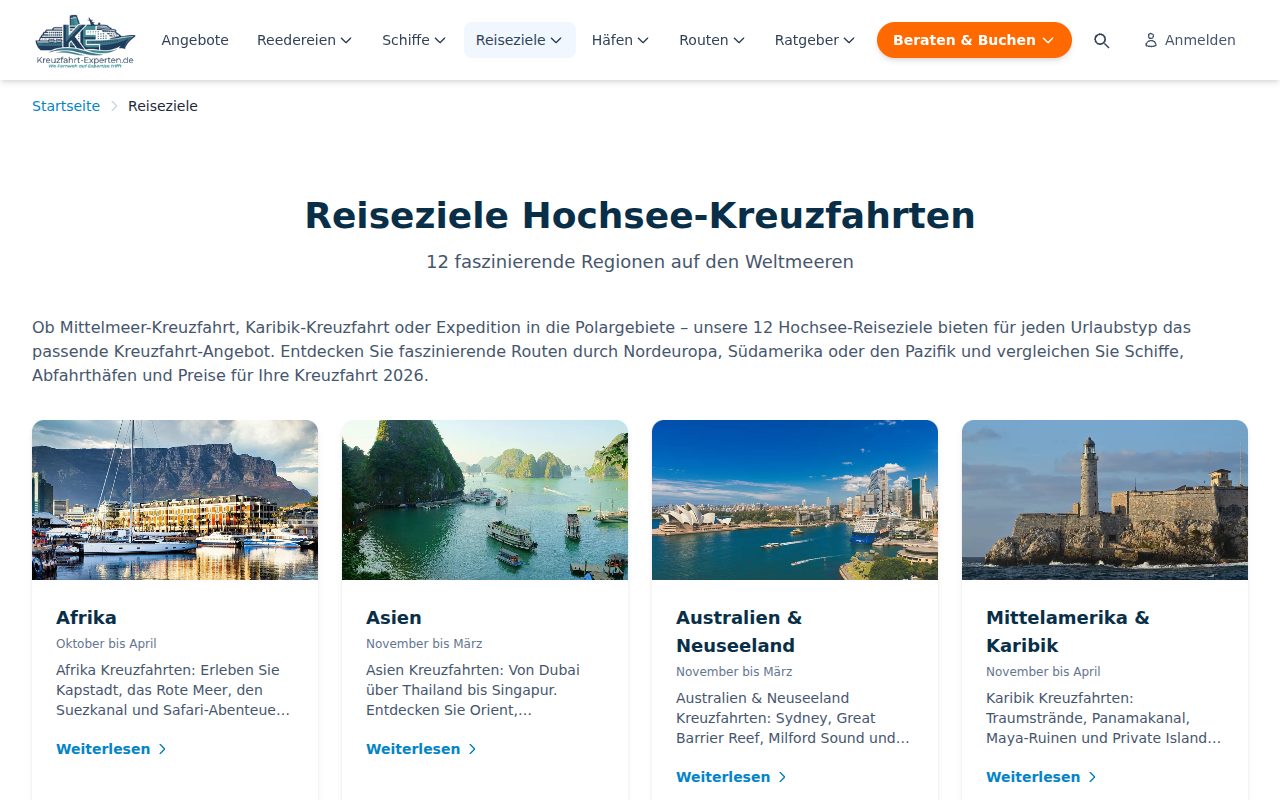Click the Kreuzfahrt-Experten.de ship logo
This screenshot has width=1280, height=800.
(x=85, y=40)
